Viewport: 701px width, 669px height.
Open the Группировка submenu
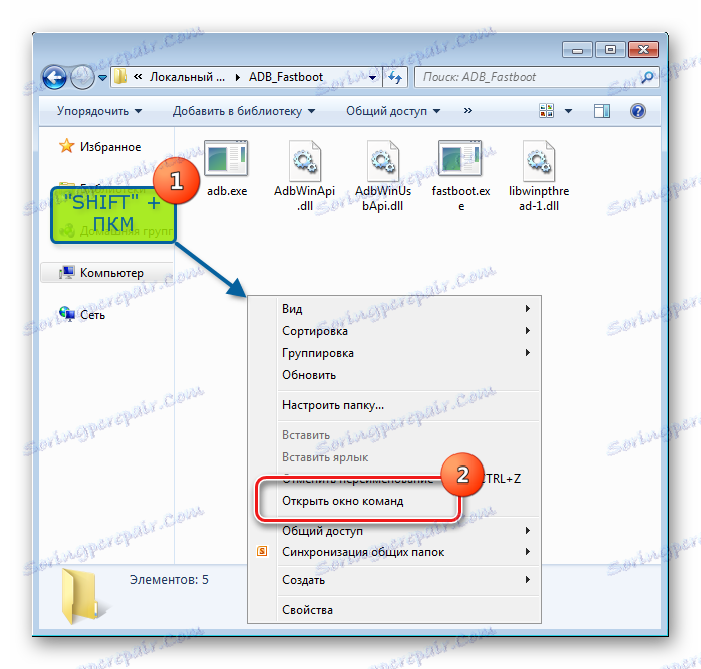[395, 353]
